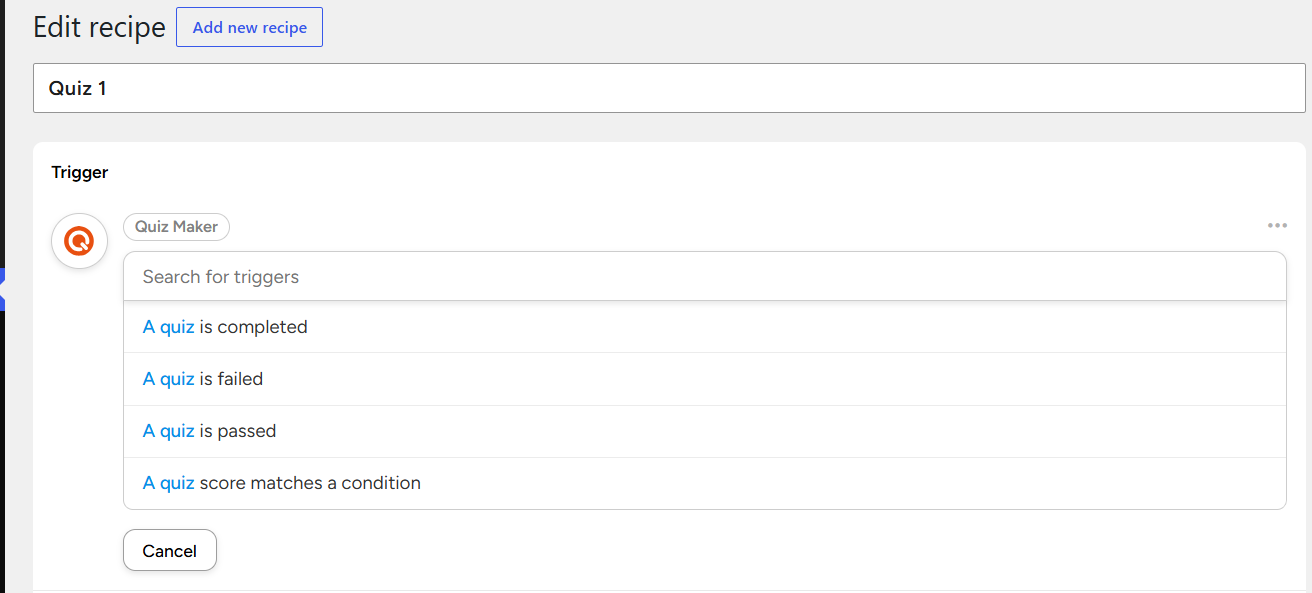1312x593 pixels.
Task: Click Add new recipe button
Action: point(249,27)
